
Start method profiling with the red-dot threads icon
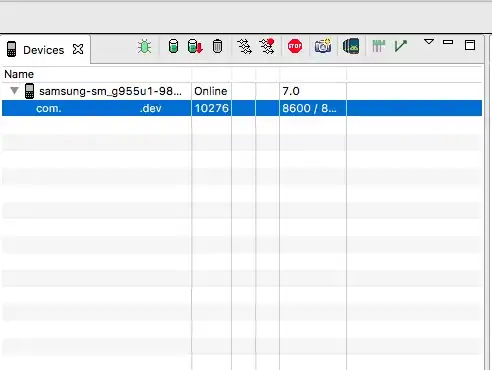coord(267,46)
